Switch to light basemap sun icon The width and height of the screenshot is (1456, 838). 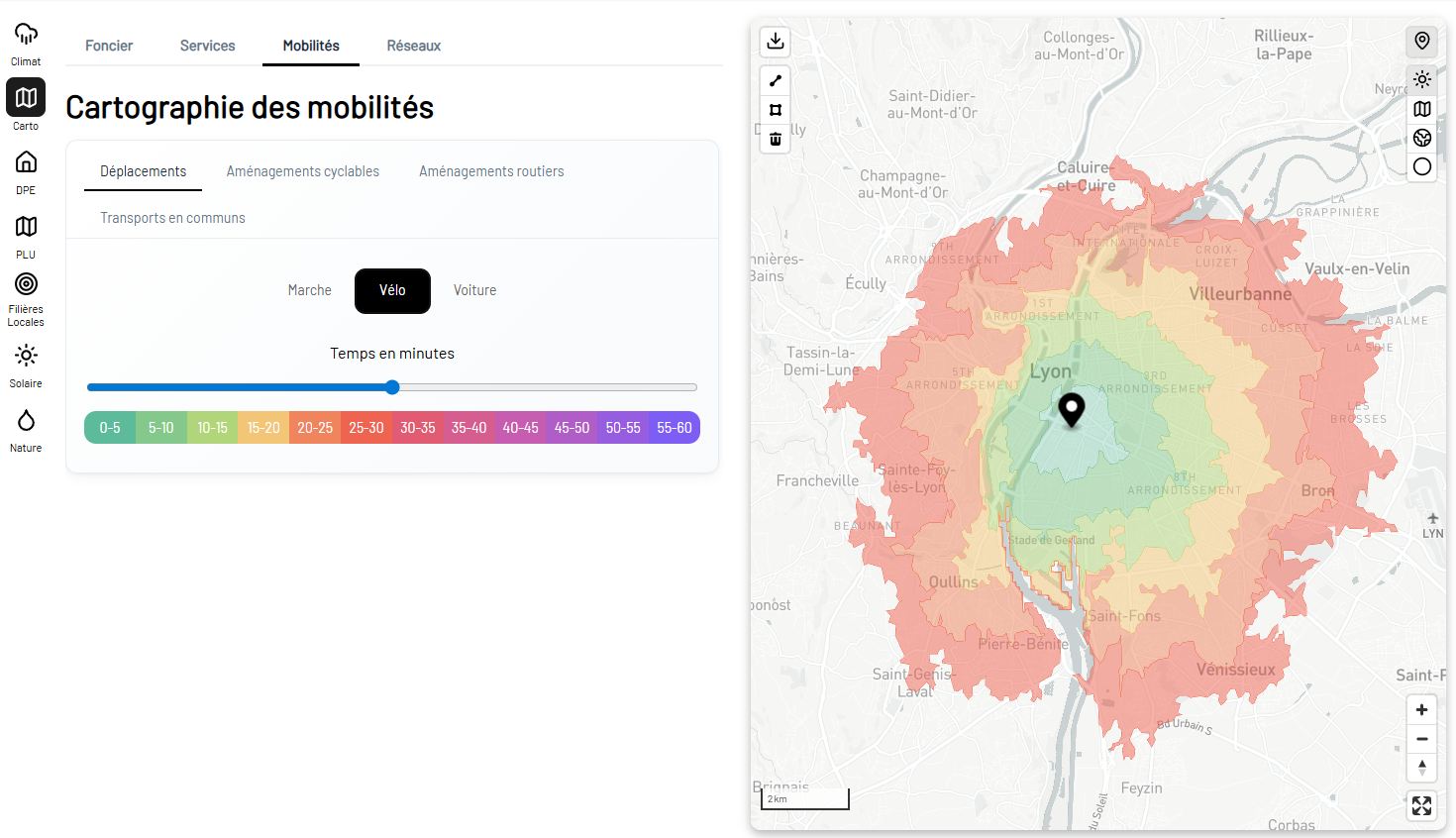coord(1422,80)
